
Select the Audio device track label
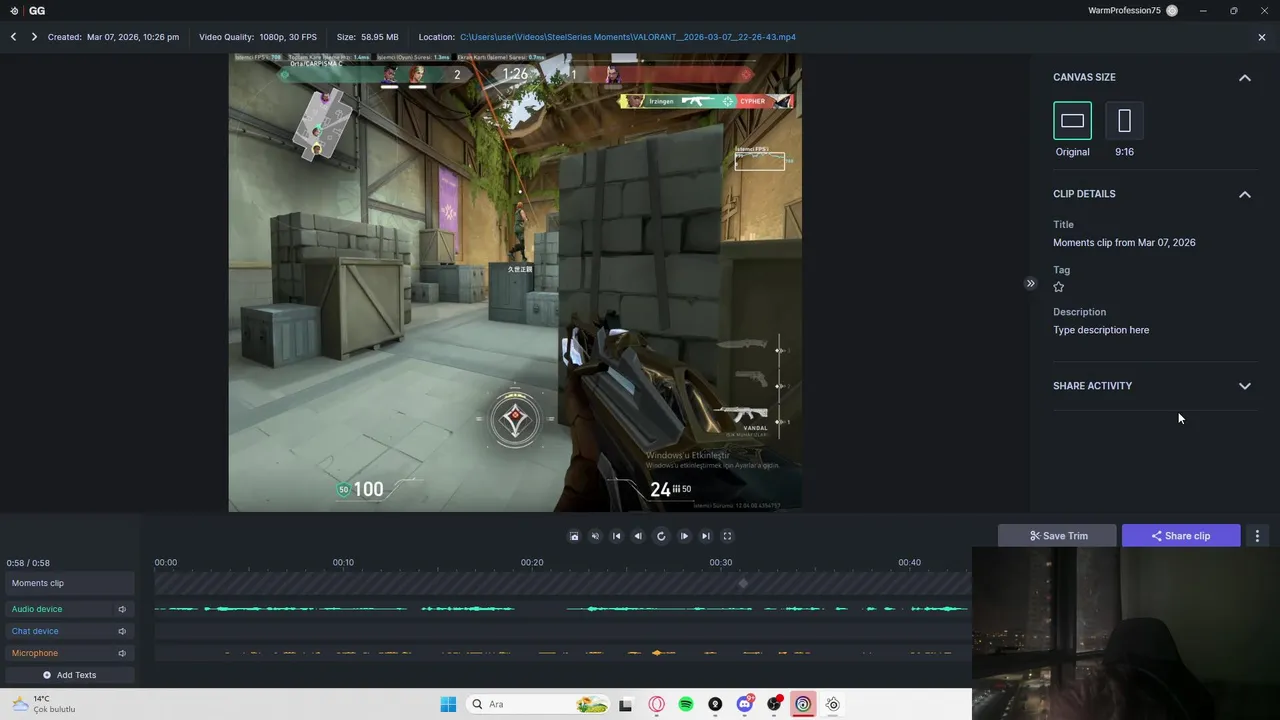tap(37, 609)
